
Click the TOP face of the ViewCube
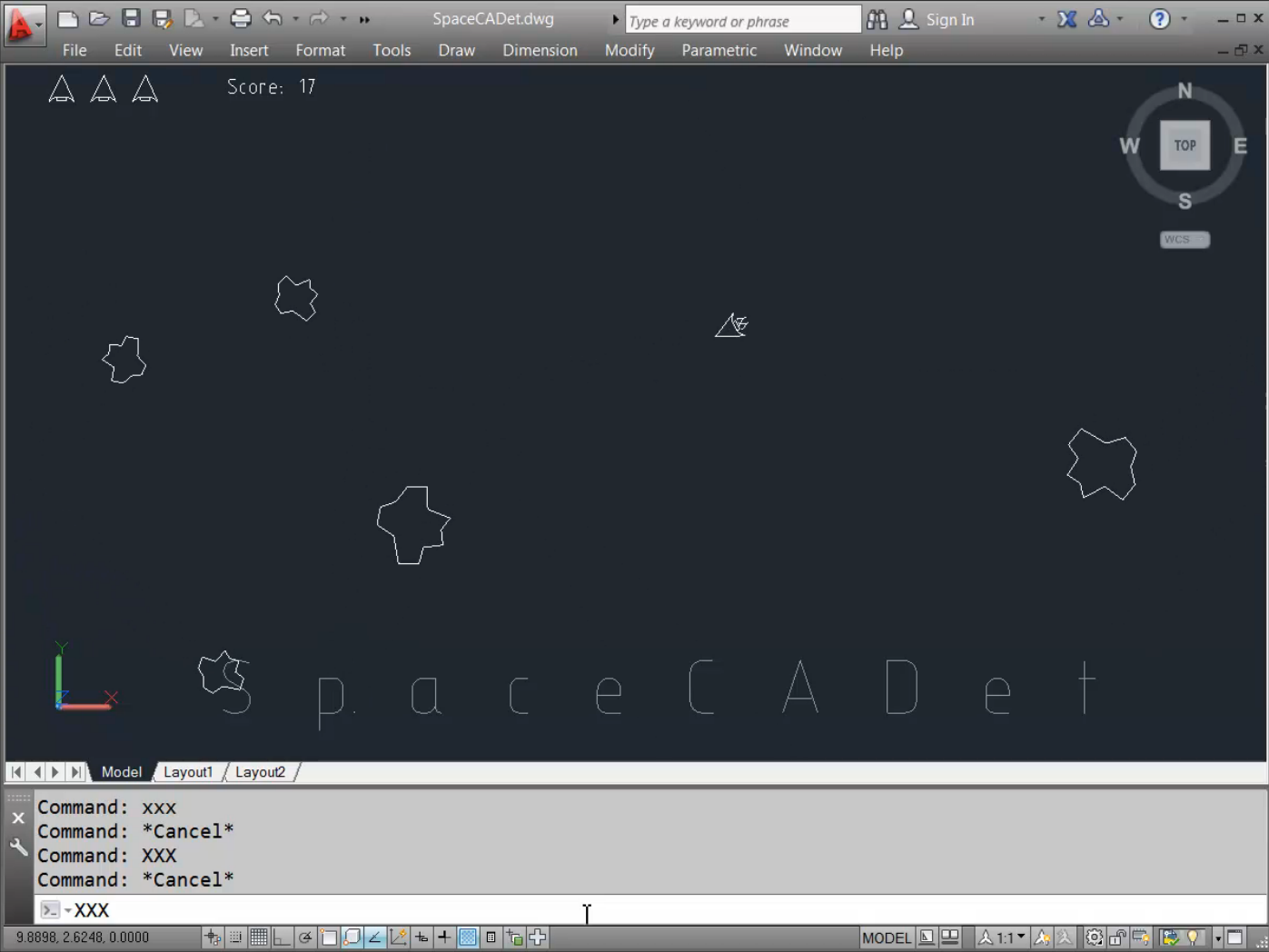[x=1185, y=145]
